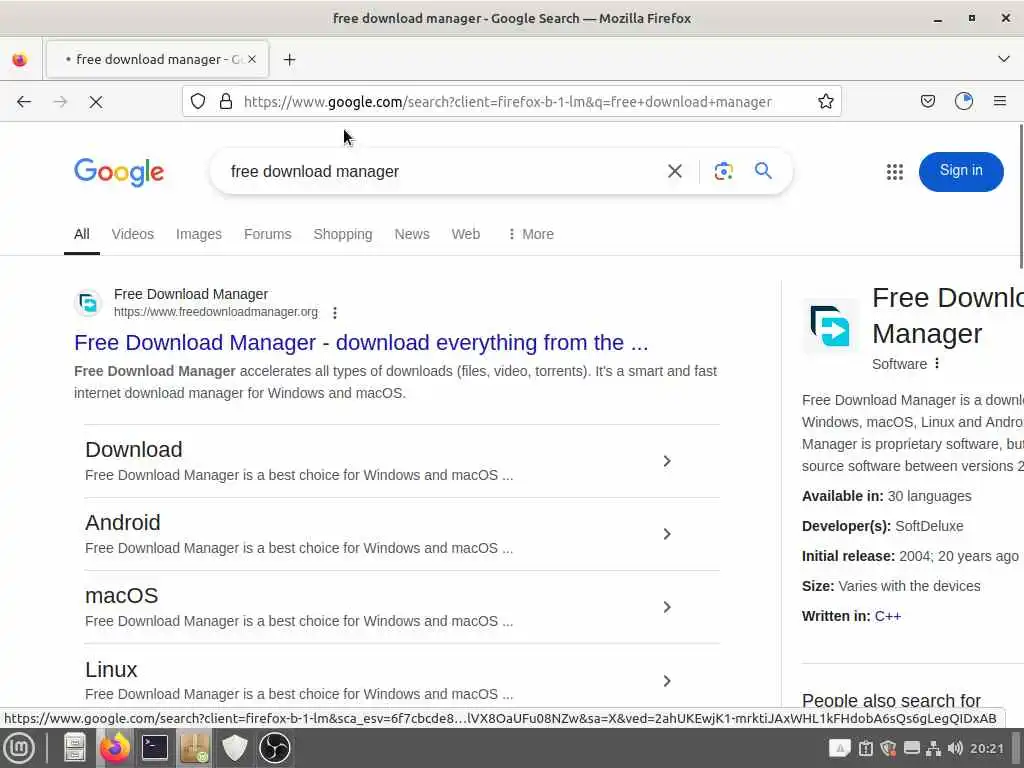Expand the Android sitelink chevron

[x=667, y=534]
